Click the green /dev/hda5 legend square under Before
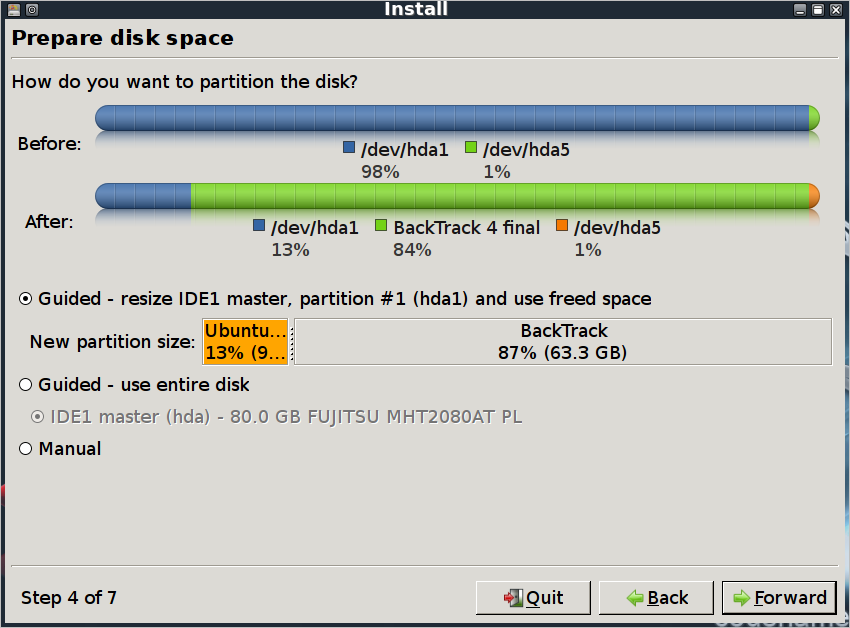The image size is (850, 628). pyautogui.click(x=471, y=147)
